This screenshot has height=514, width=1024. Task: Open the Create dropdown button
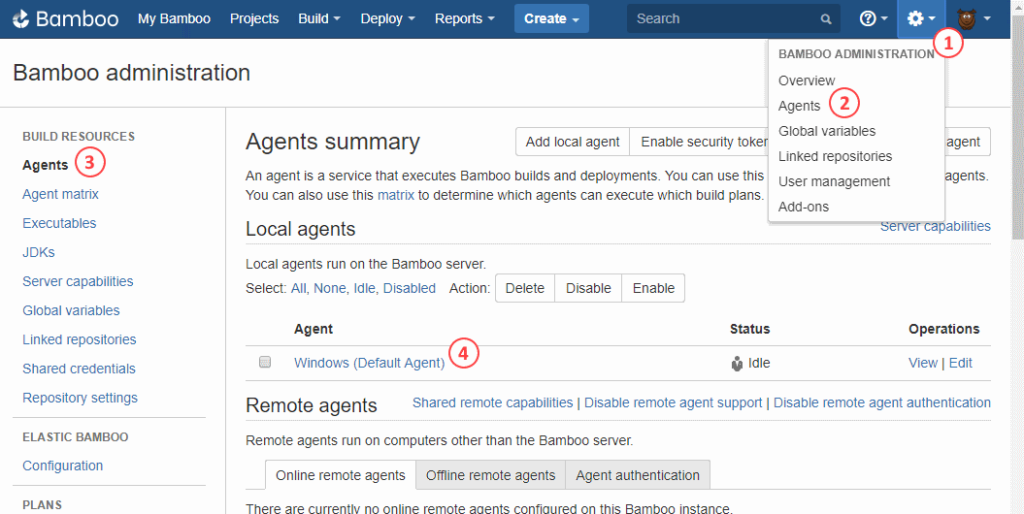(552, 19)
